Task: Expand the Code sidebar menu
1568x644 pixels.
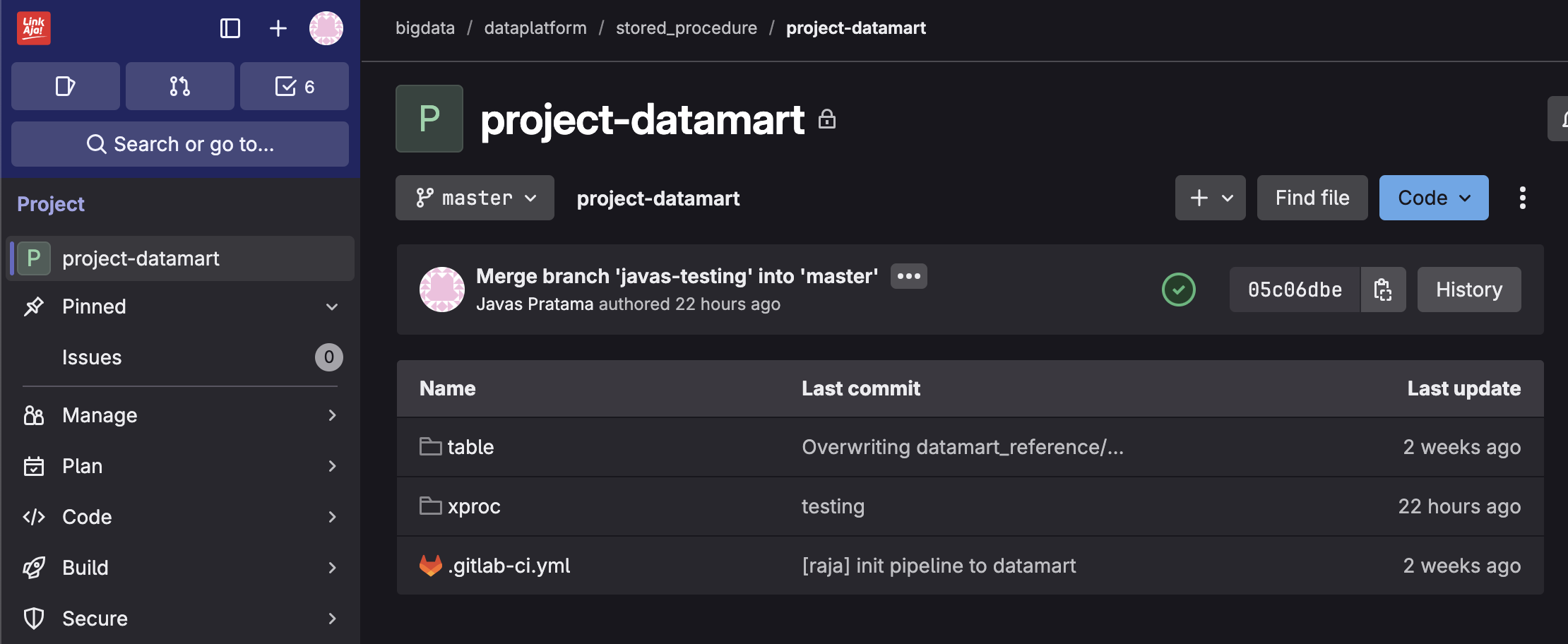Action: (180, 517)
